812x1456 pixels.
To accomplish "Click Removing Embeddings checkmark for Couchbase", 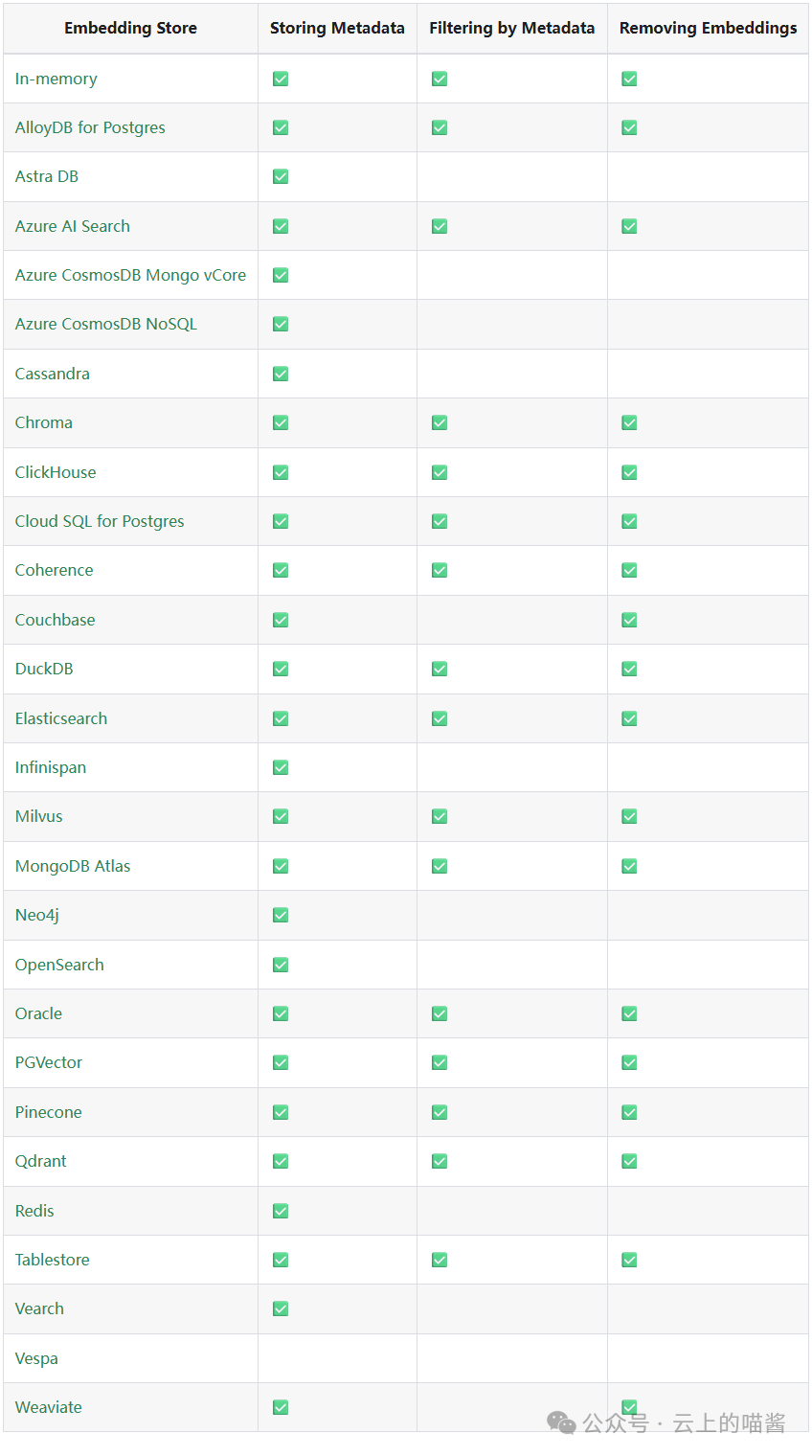I will (x=629, y=620).
